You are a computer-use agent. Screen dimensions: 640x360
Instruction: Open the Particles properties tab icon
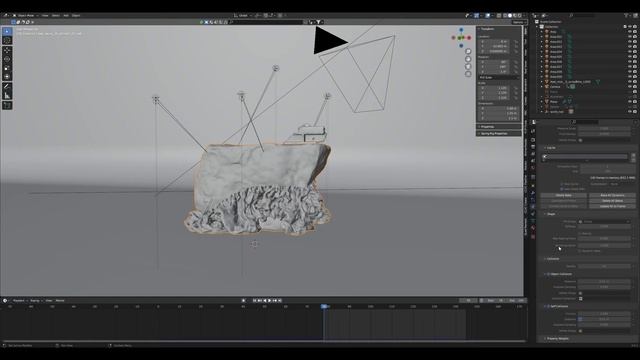tap(533, 199)
